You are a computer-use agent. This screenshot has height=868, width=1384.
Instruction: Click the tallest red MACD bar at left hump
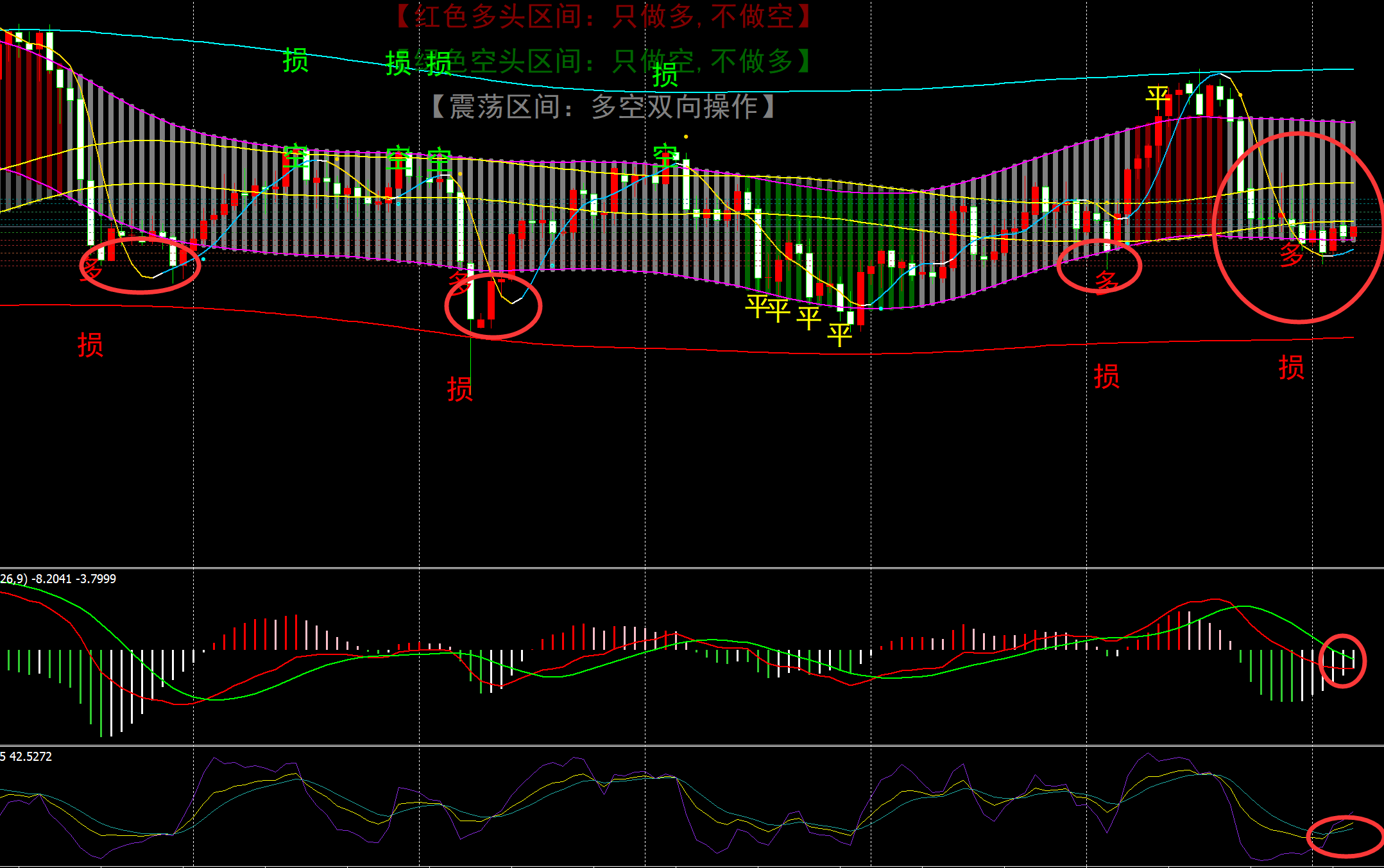point(296,632)
